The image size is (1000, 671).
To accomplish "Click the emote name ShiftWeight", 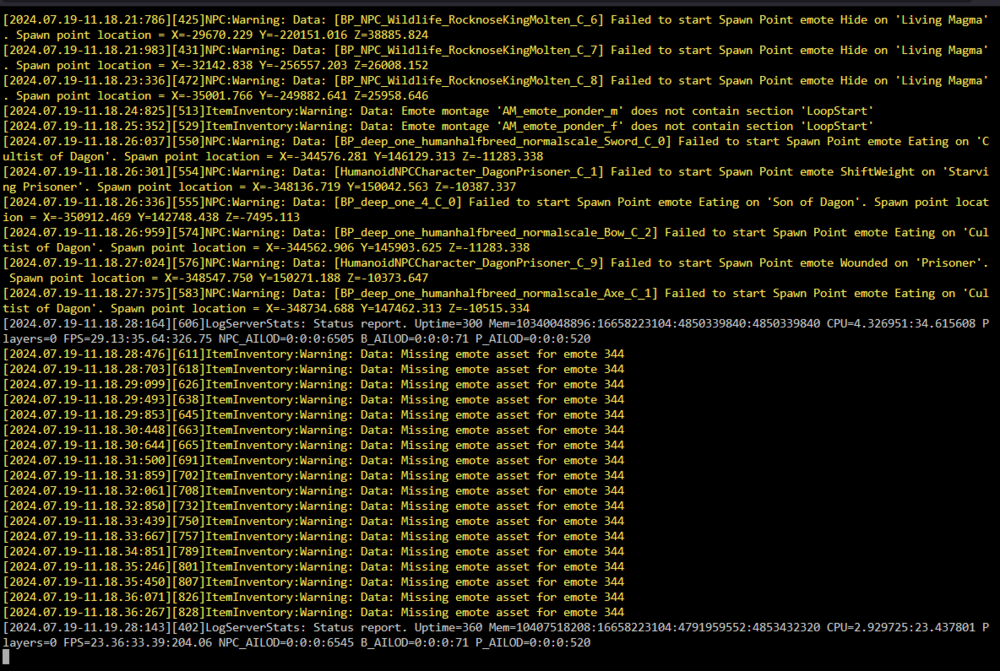I will pos(878,172).
